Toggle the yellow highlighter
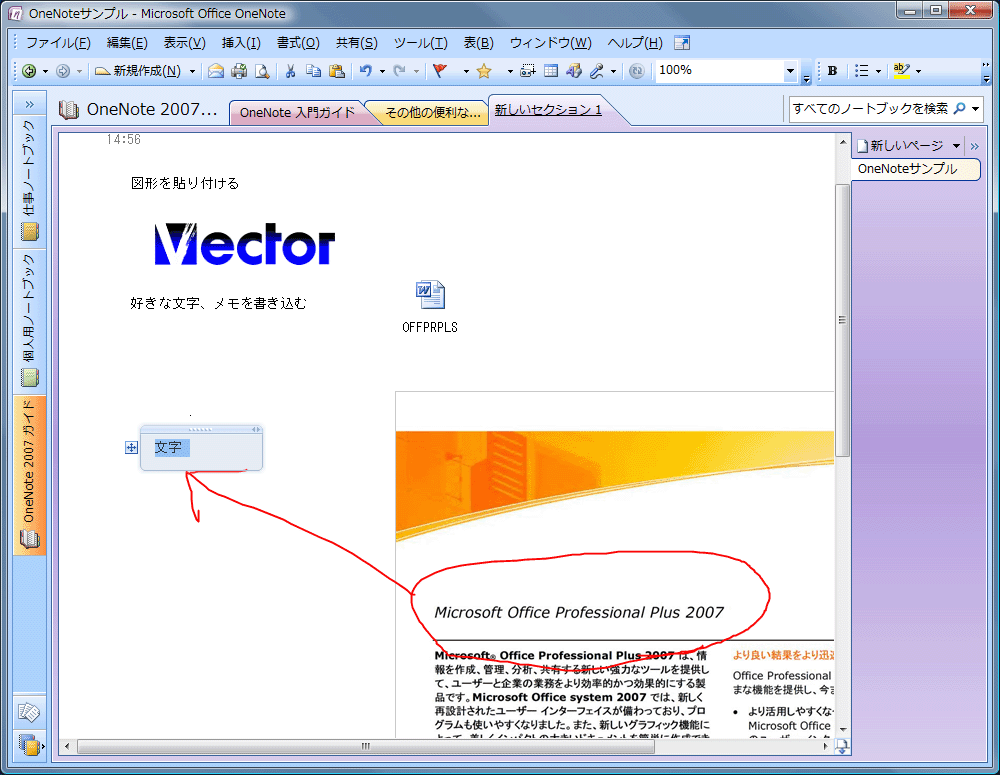 902,71
